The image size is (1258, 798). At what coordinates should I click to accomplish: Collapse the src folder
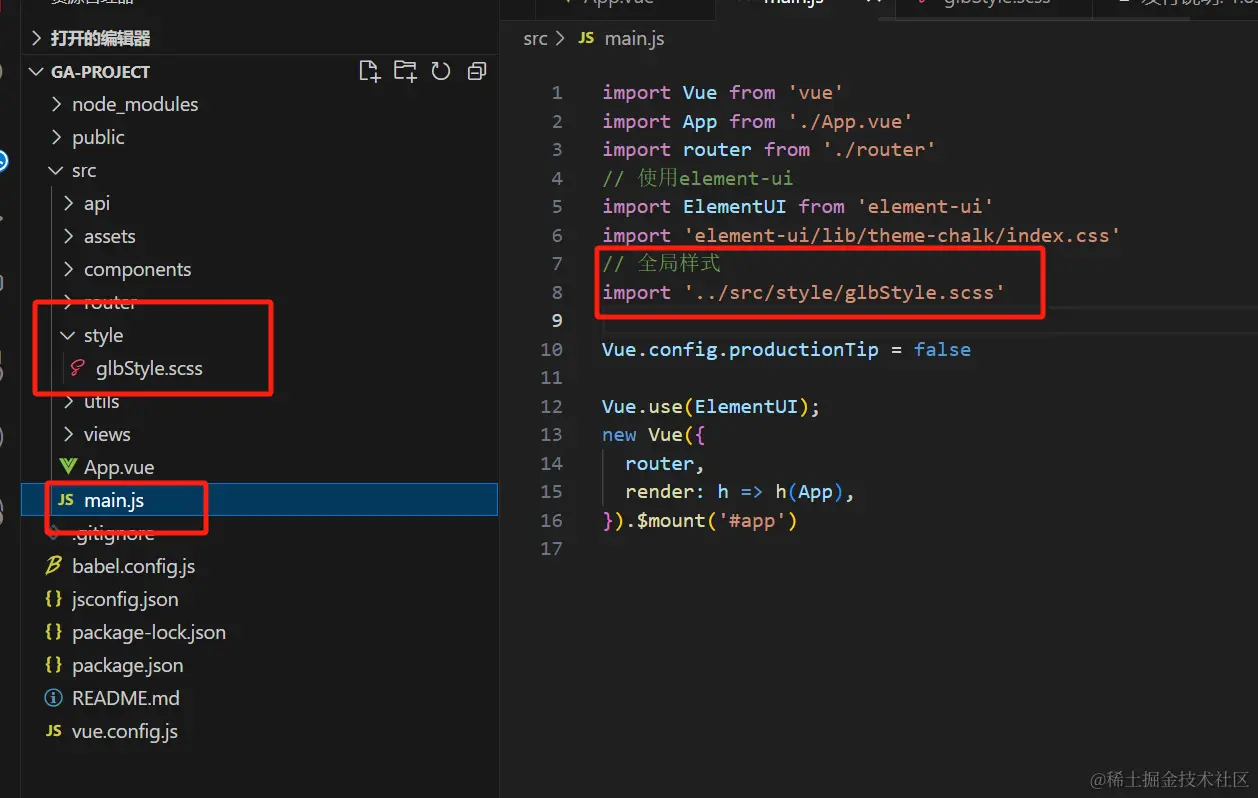[x=56, y=170]
